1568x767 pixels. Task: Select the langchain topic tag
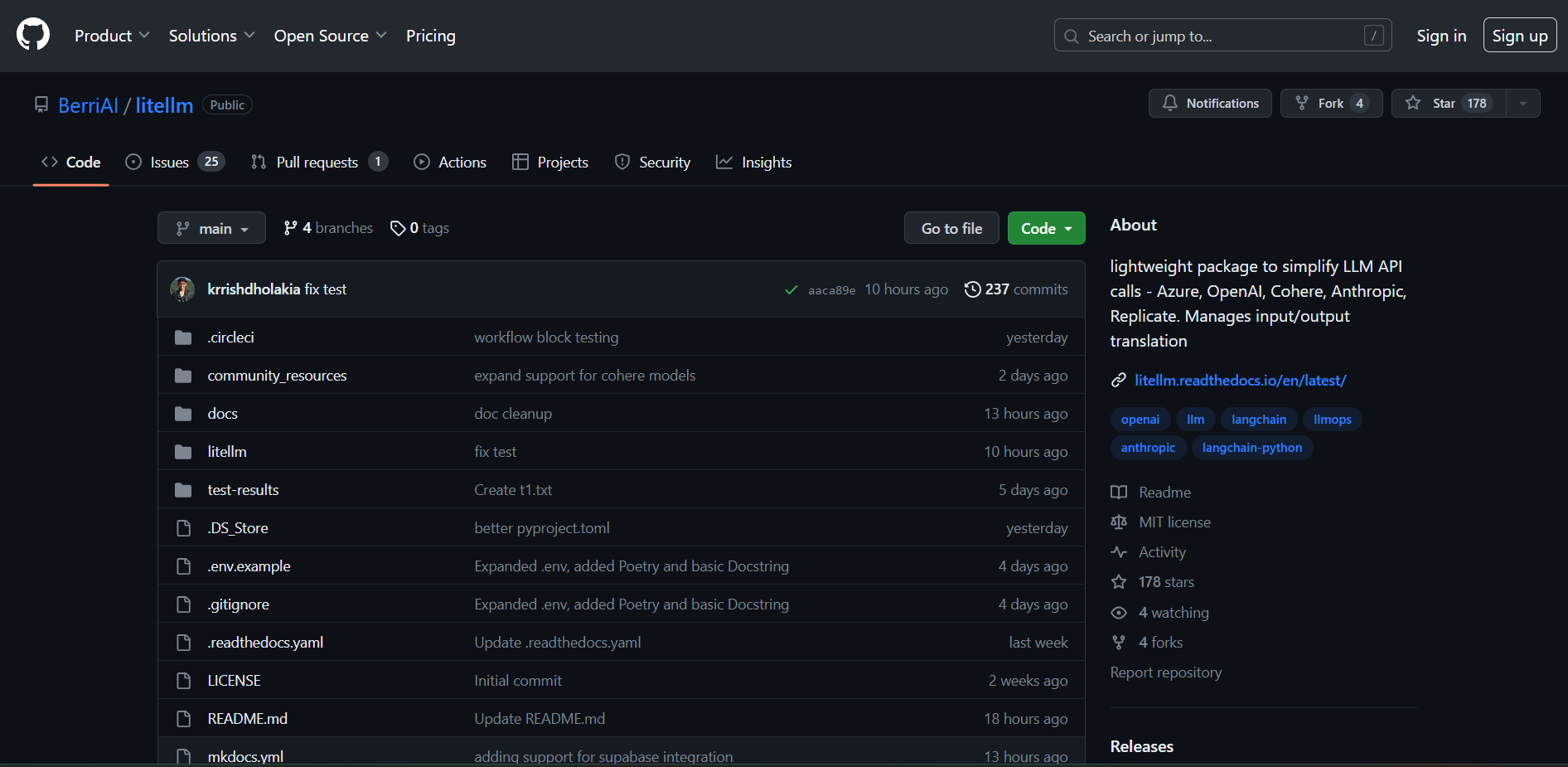pos(1258,420)
